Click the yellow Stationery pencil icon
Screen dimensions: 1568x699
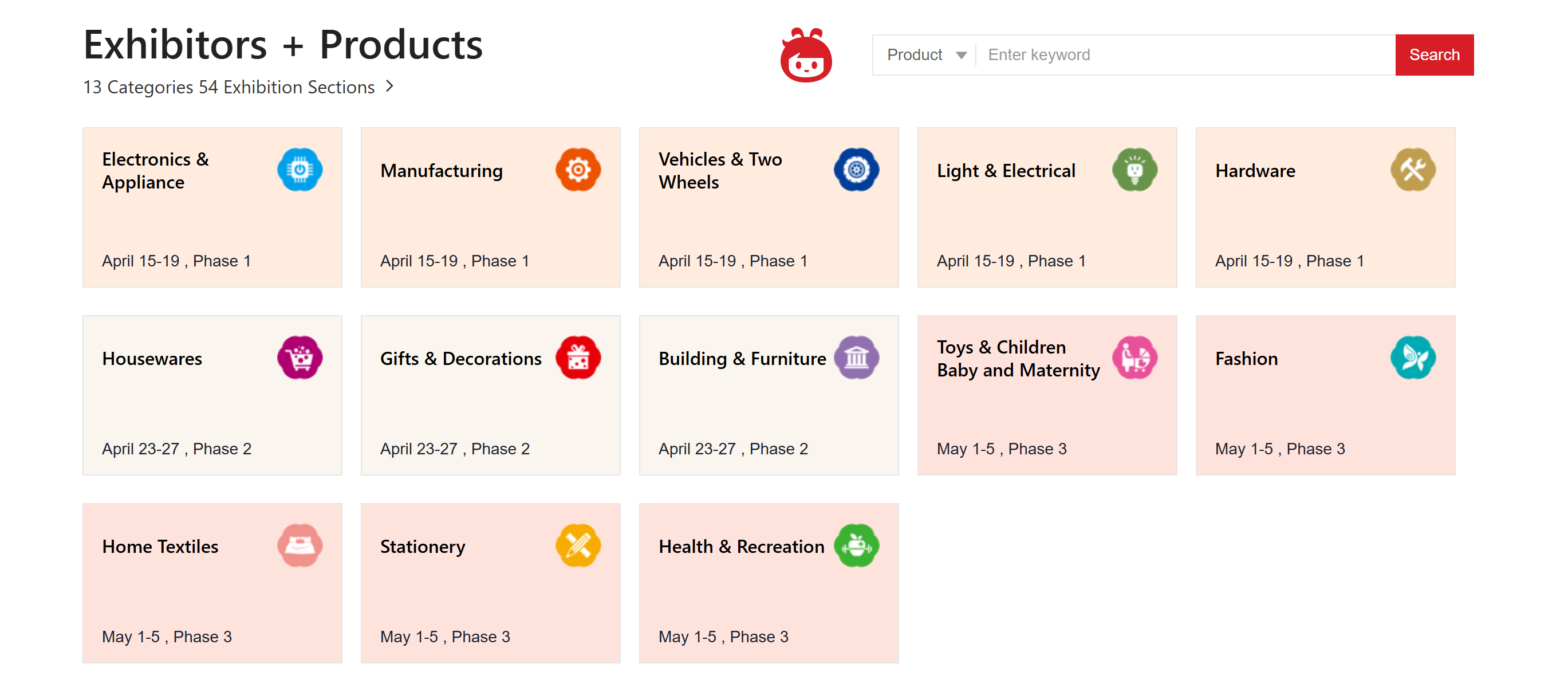tap(578, 545)
